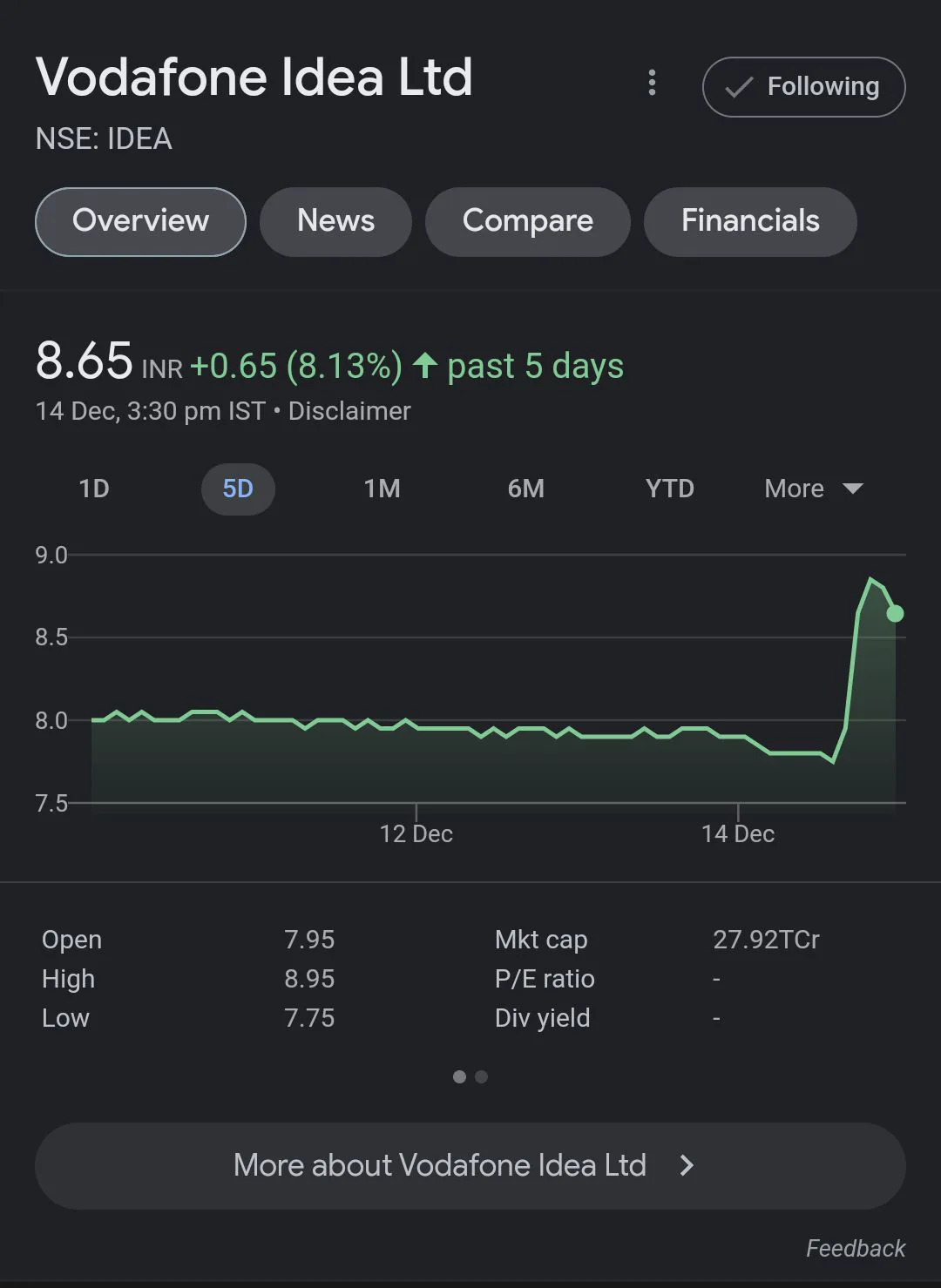The image size is (941, 1288).
Task: Click the Feedback link
Action: (x=856, y=1248)
